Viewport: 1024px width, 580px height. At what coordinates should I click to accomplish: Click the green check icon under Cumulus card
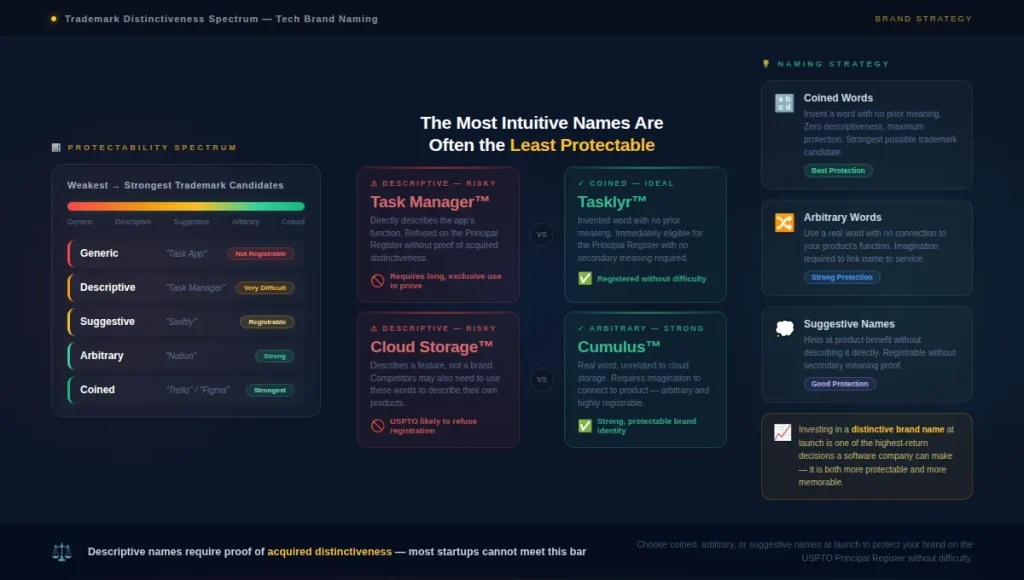584,426
